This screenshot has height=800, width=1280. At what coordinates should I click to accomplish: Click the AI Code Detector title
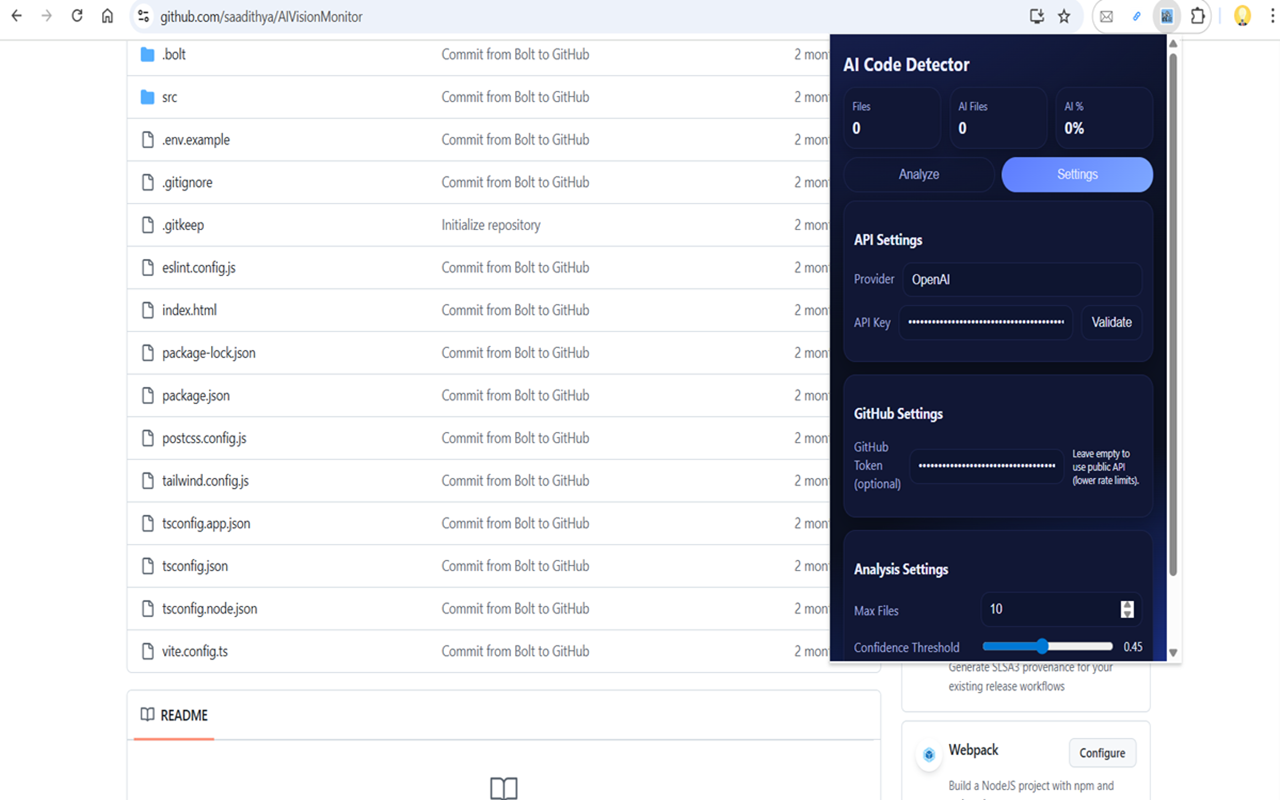point(907,65)
